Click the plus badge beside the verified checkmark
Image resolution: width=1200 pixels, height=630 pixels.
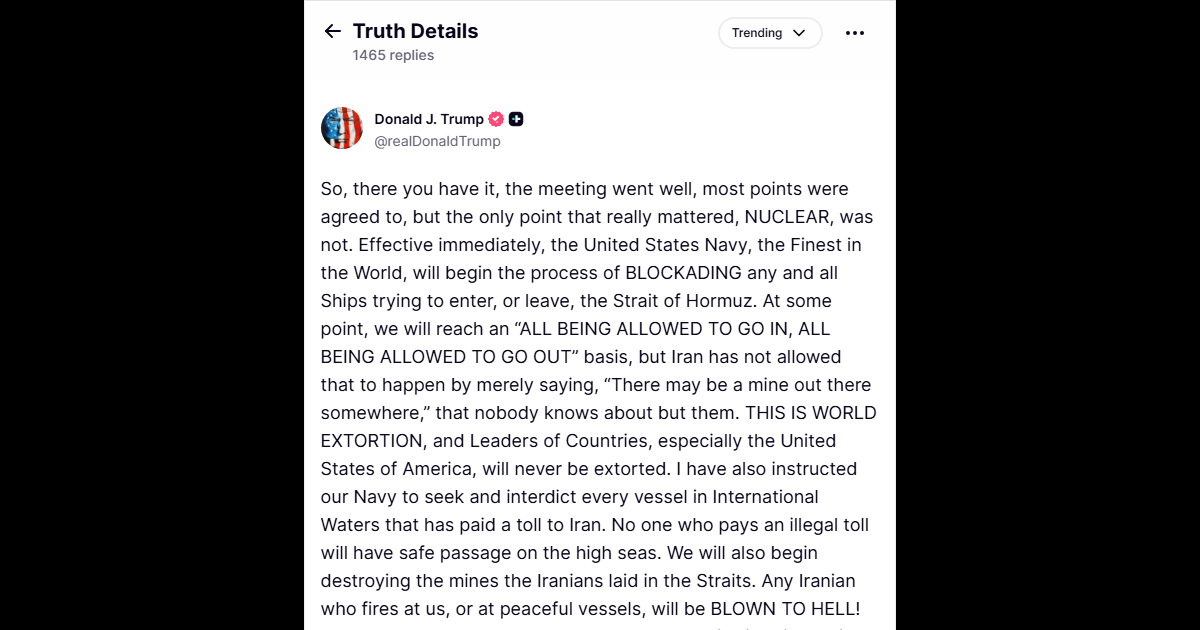click(x=516, y=119)
